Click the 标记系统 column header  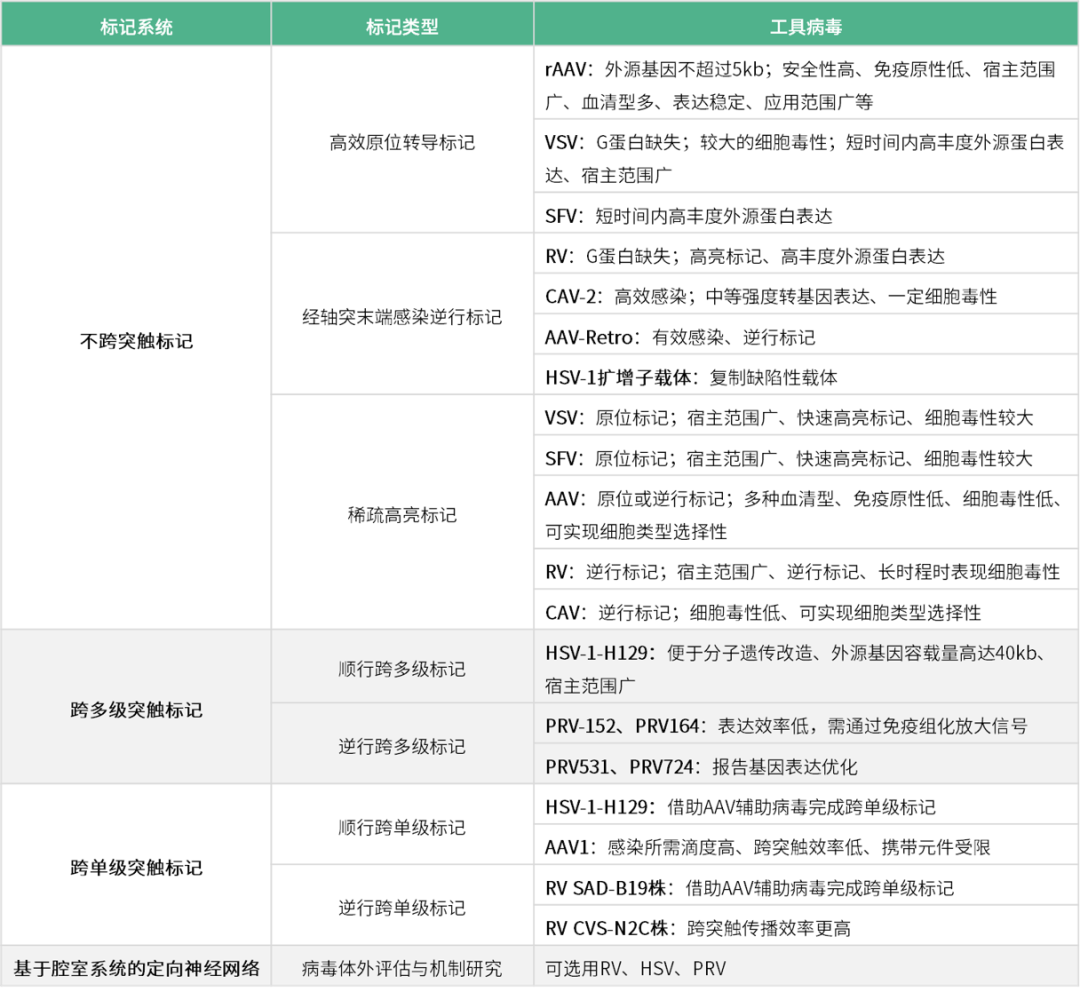(x=136, y=27)
